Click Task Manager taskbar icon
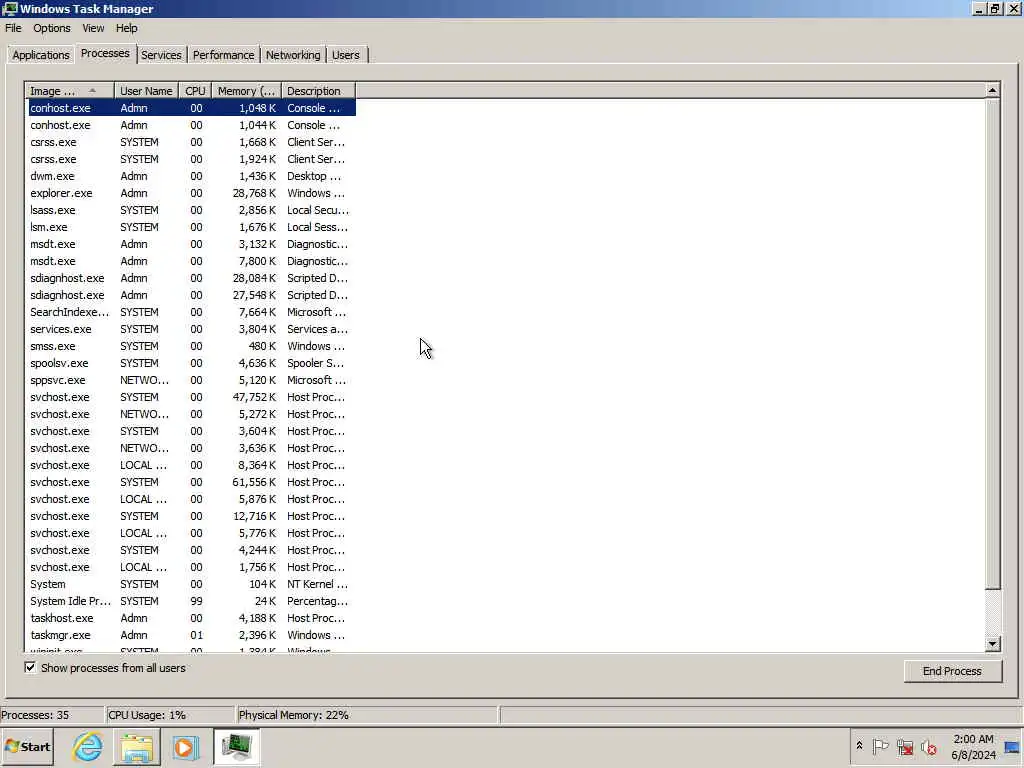The height and width of the screenshot is (768, 1024). [x=236, y=746]
